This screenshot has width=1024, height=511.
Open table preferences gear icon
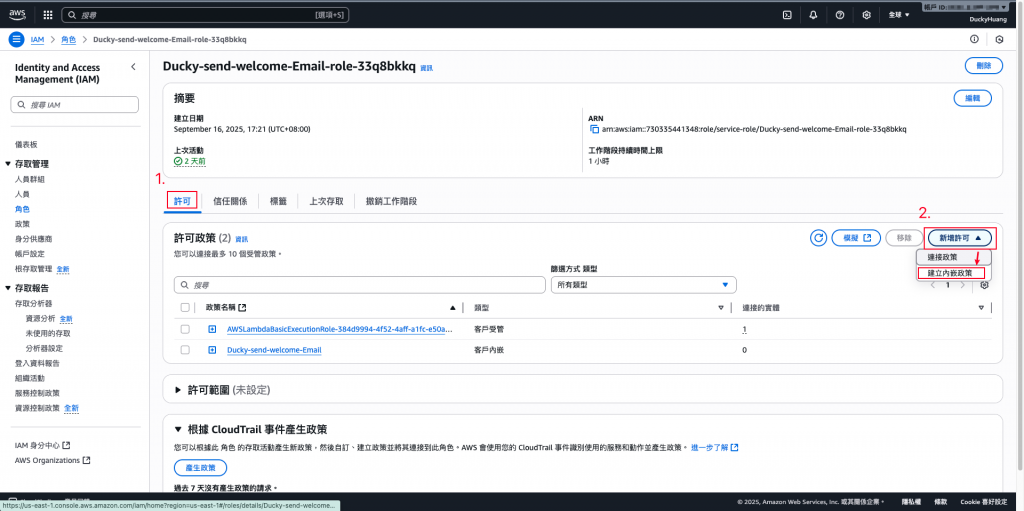pos(985,285)
